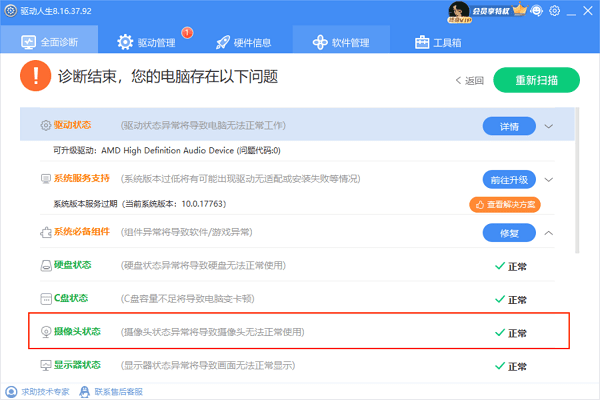Click the red notification badge on 驱动管理
The image size is (600, 400).
tap(187, 33)
